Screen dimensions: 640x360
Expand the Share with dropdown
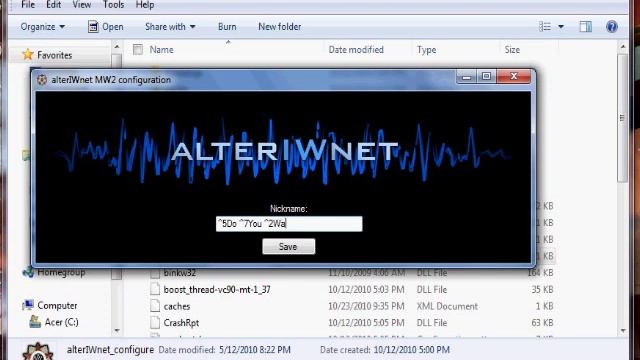(170, 27)
